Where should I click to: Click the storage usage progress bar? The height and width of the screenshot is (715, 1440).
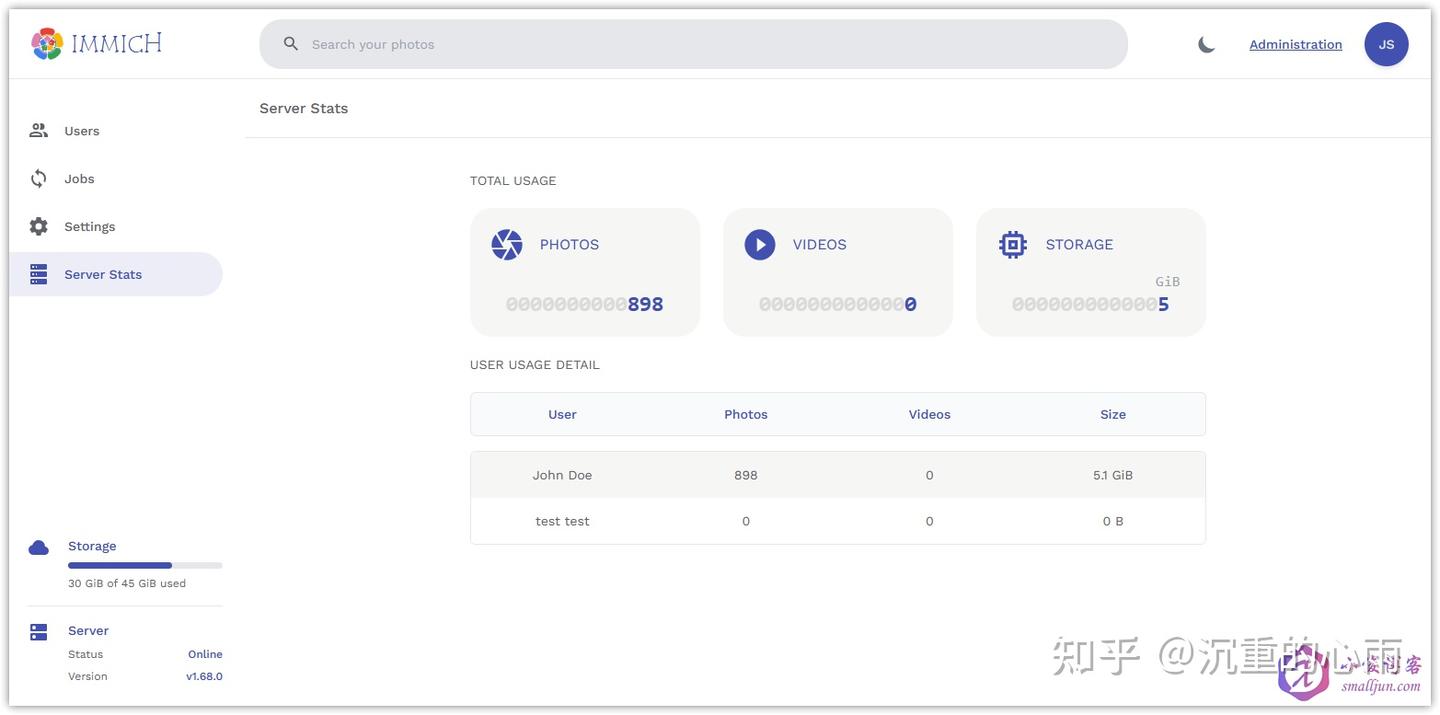coord(145,565)
